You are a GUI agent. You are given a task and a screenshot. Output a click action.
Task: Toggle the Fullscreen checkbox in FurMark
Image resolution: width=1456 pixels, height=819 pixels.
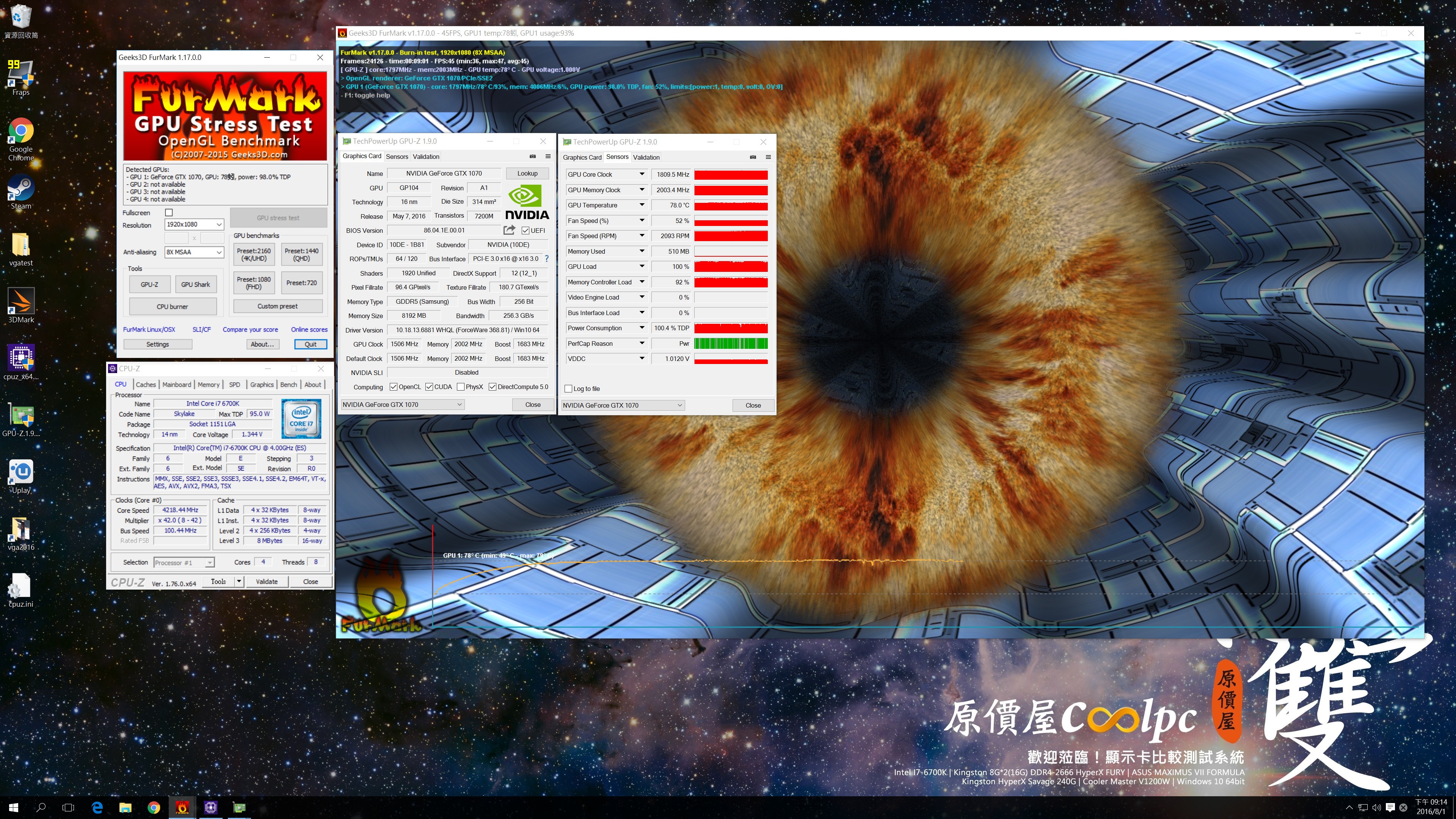pyautogui.click(x=168, y=212)
